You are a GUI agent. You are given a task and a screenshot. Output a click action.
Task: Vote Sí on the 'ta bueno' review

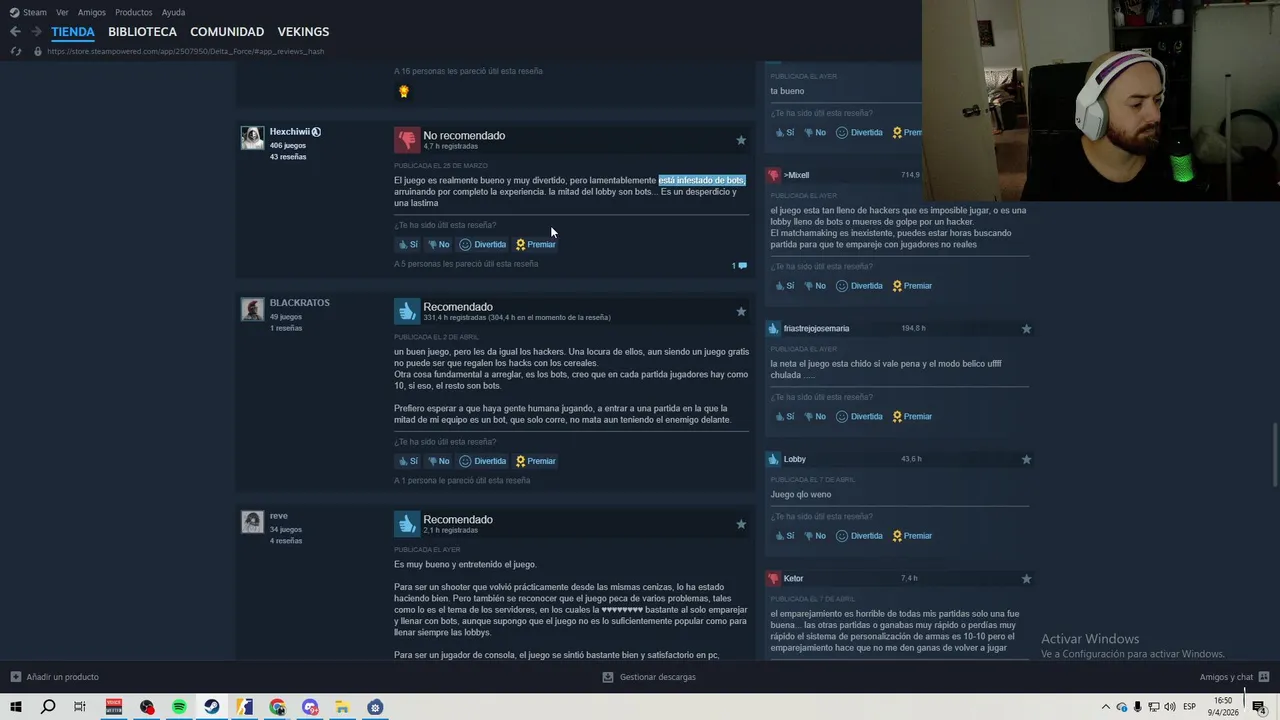coord(785,133)
